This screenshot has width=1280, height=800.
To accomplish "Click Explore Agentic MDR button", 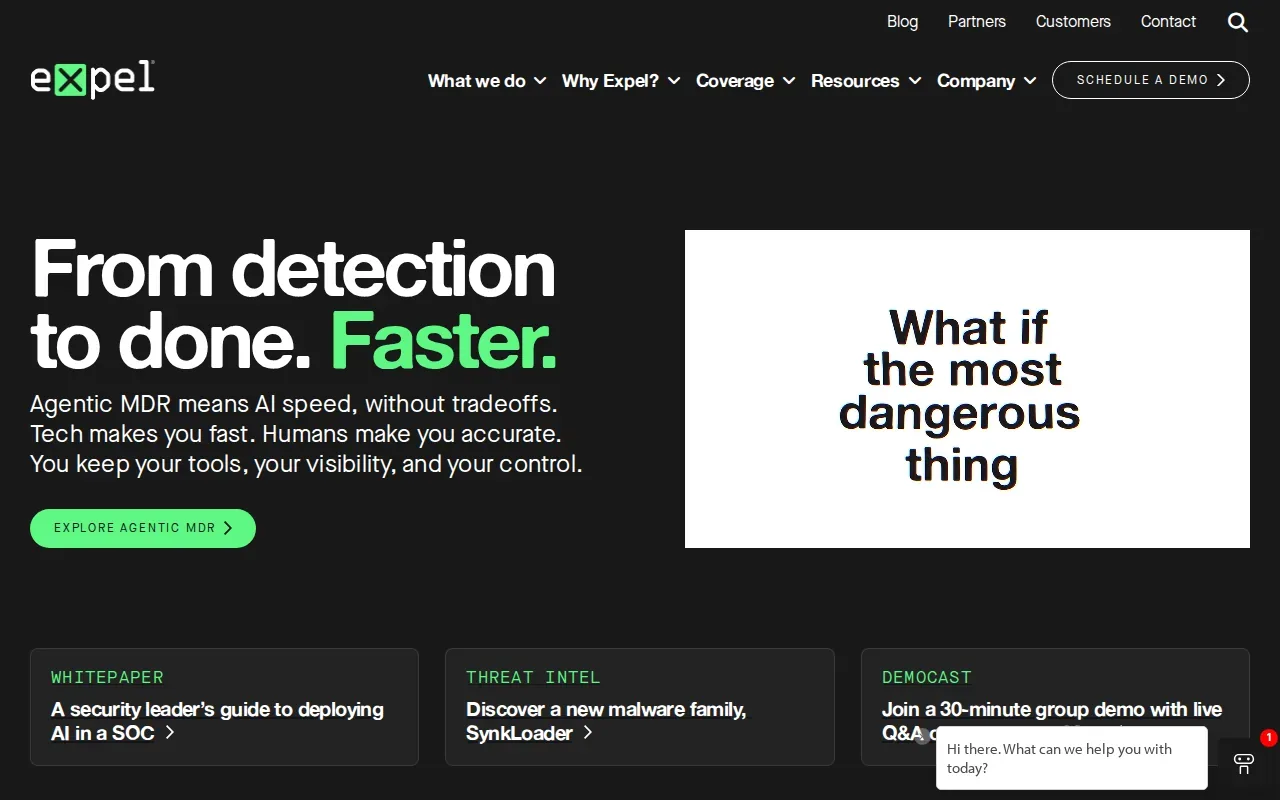I will (143, 528).
